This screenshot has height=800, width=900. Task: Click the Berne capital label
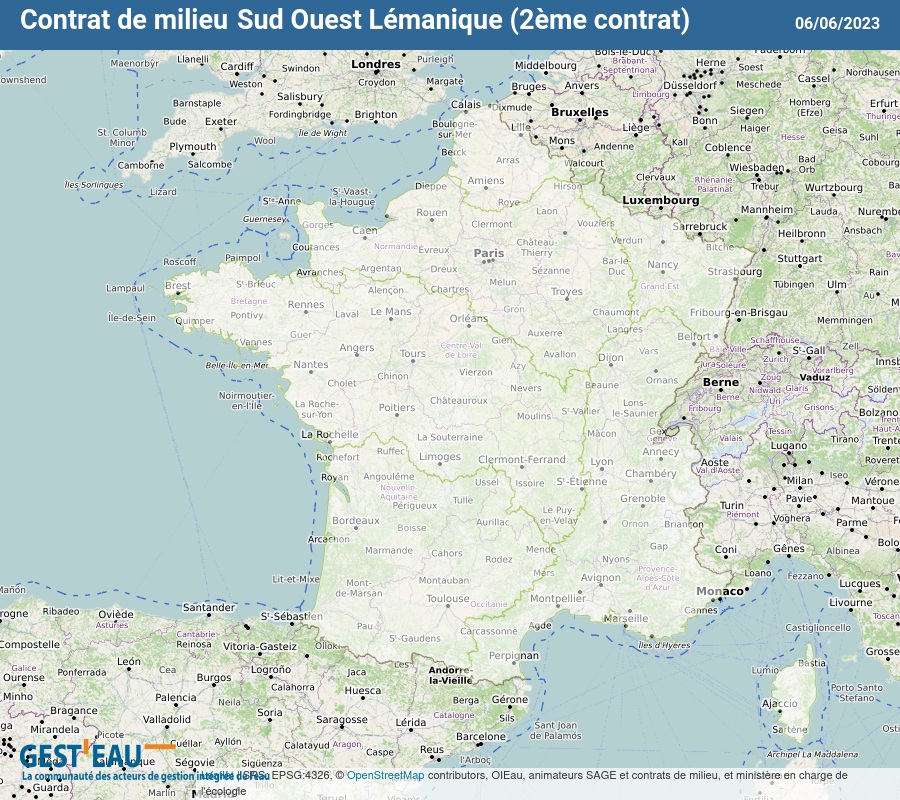pos(720,382)
